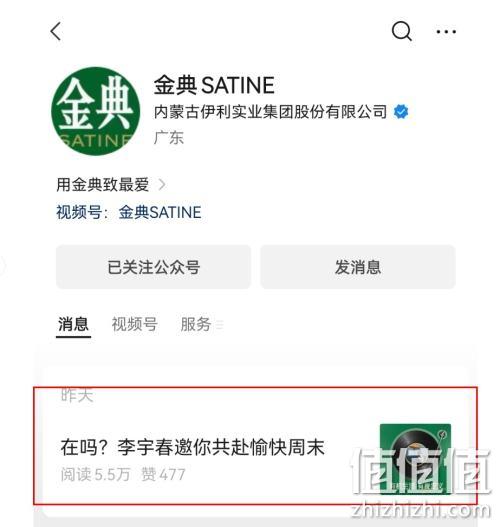Switch to the 视频号 tab
500x527 pixels.
point(134,324)
